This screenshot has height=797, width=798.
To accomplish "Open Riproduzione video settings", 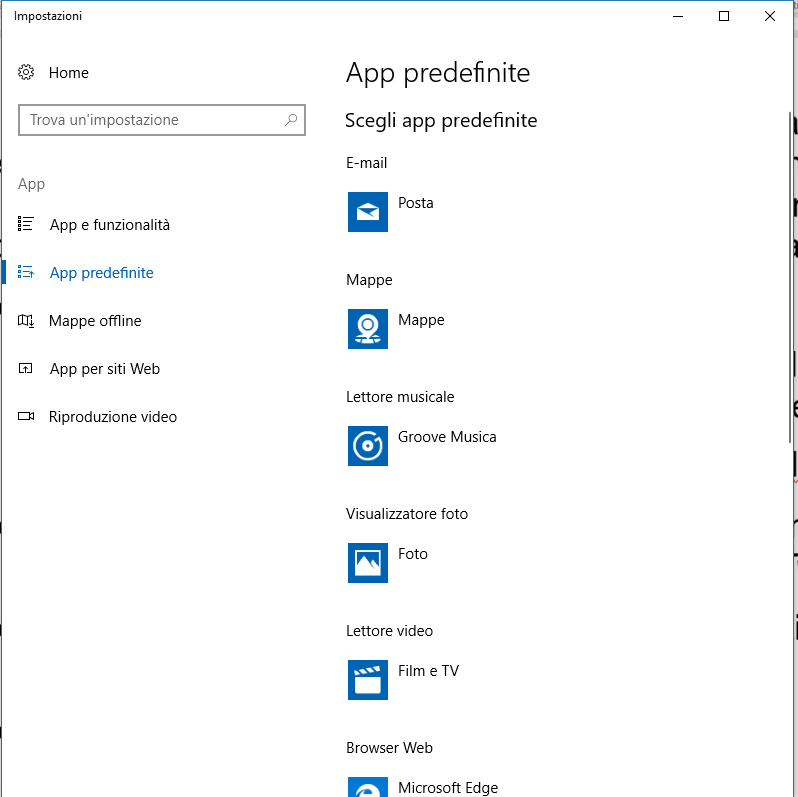I will (112, 417).
